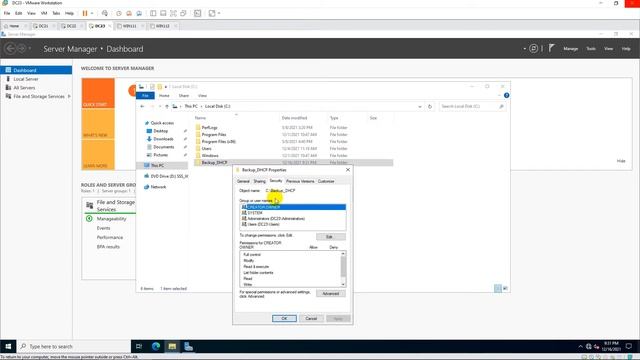640x360 pixels.
Task: Show hidden system tray icons
Action: point(580,347)
